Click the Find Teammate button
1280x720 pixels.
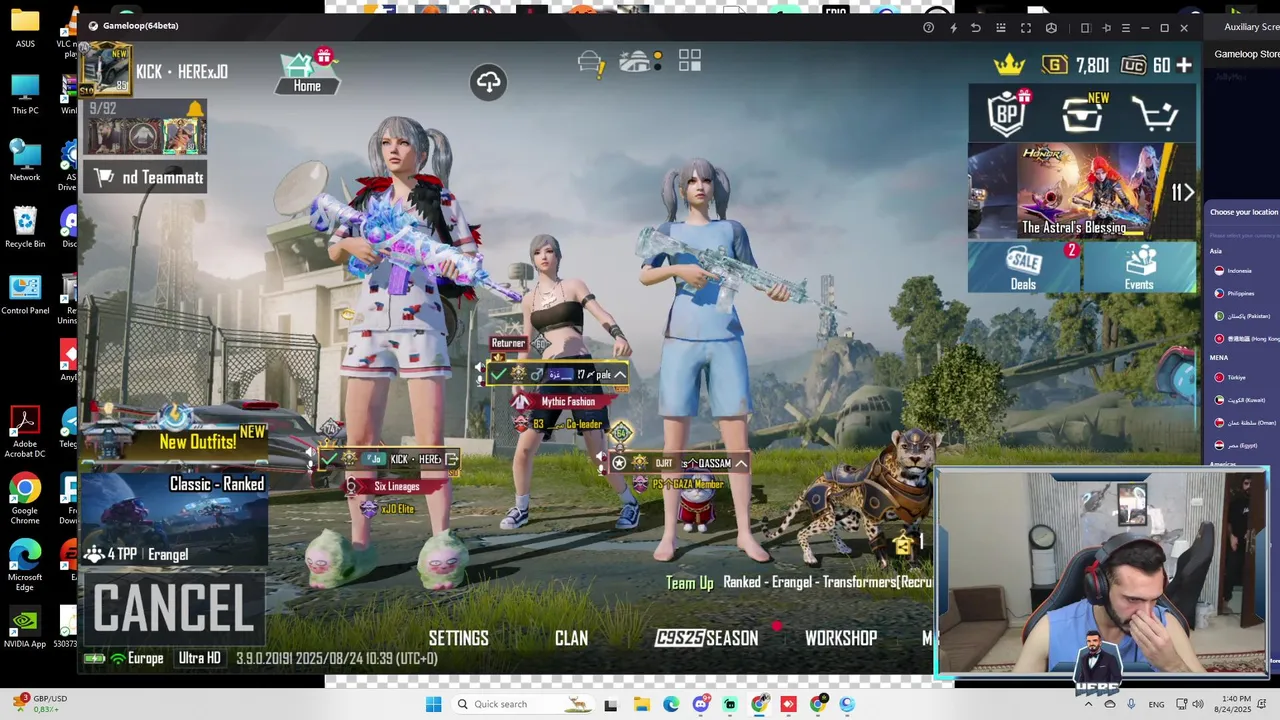pyautogui.click(x=146, y=178)
